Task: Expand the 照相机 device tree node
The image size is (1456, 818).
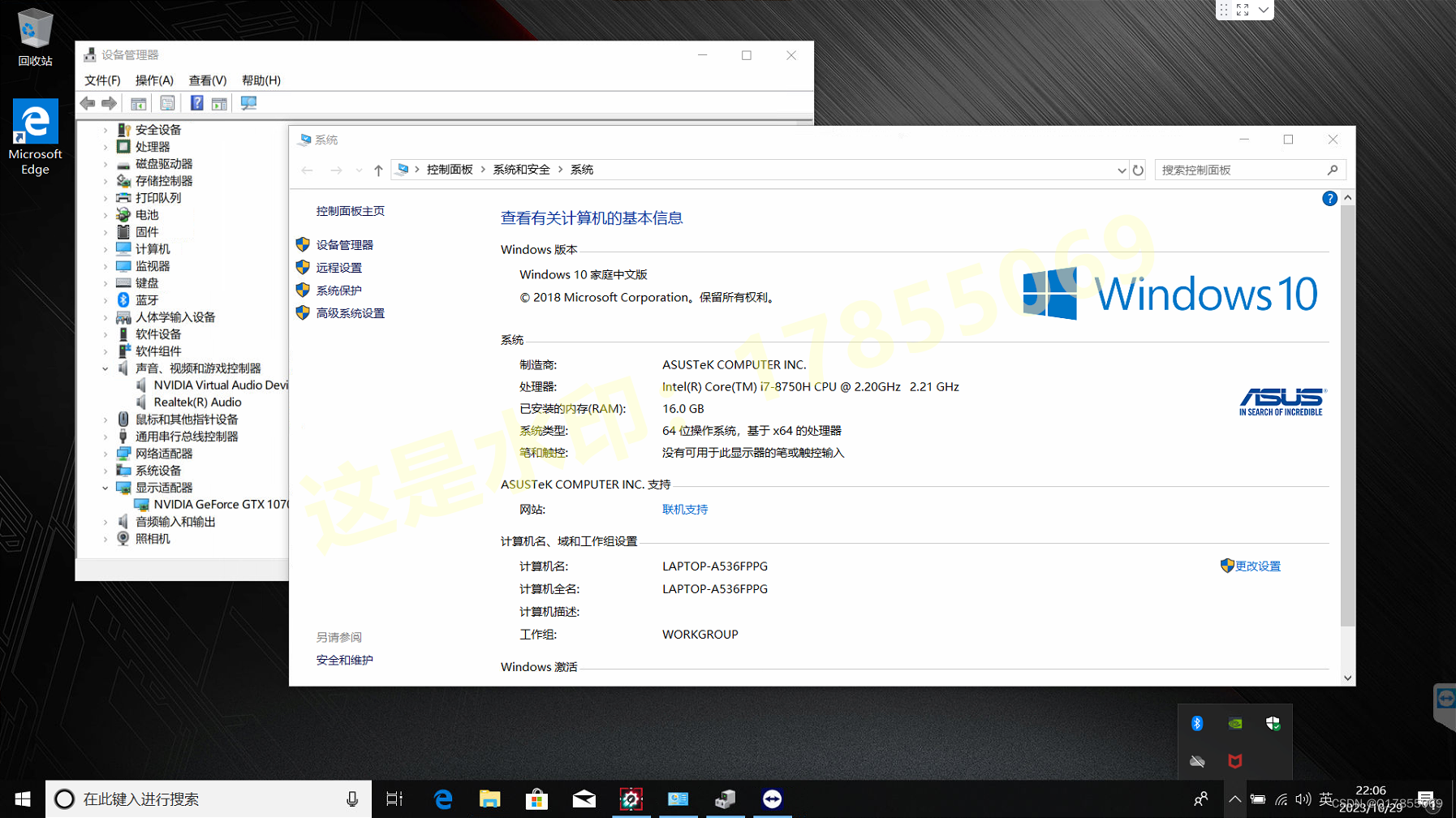Action: coord(106,538)
